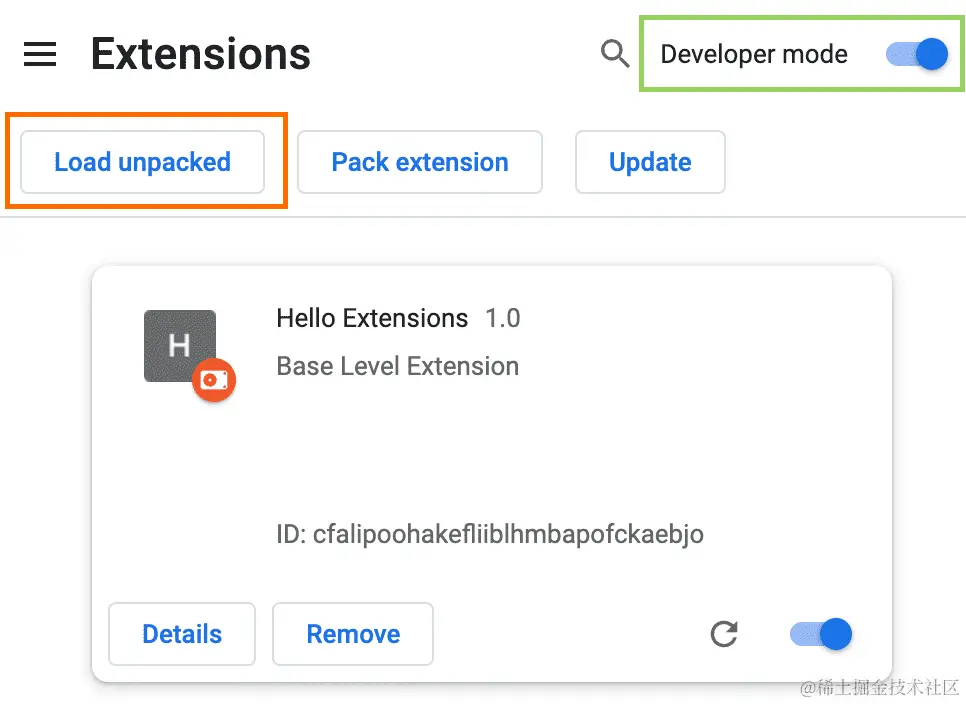Reload the Hello Extensions extension

click(724, 633)
